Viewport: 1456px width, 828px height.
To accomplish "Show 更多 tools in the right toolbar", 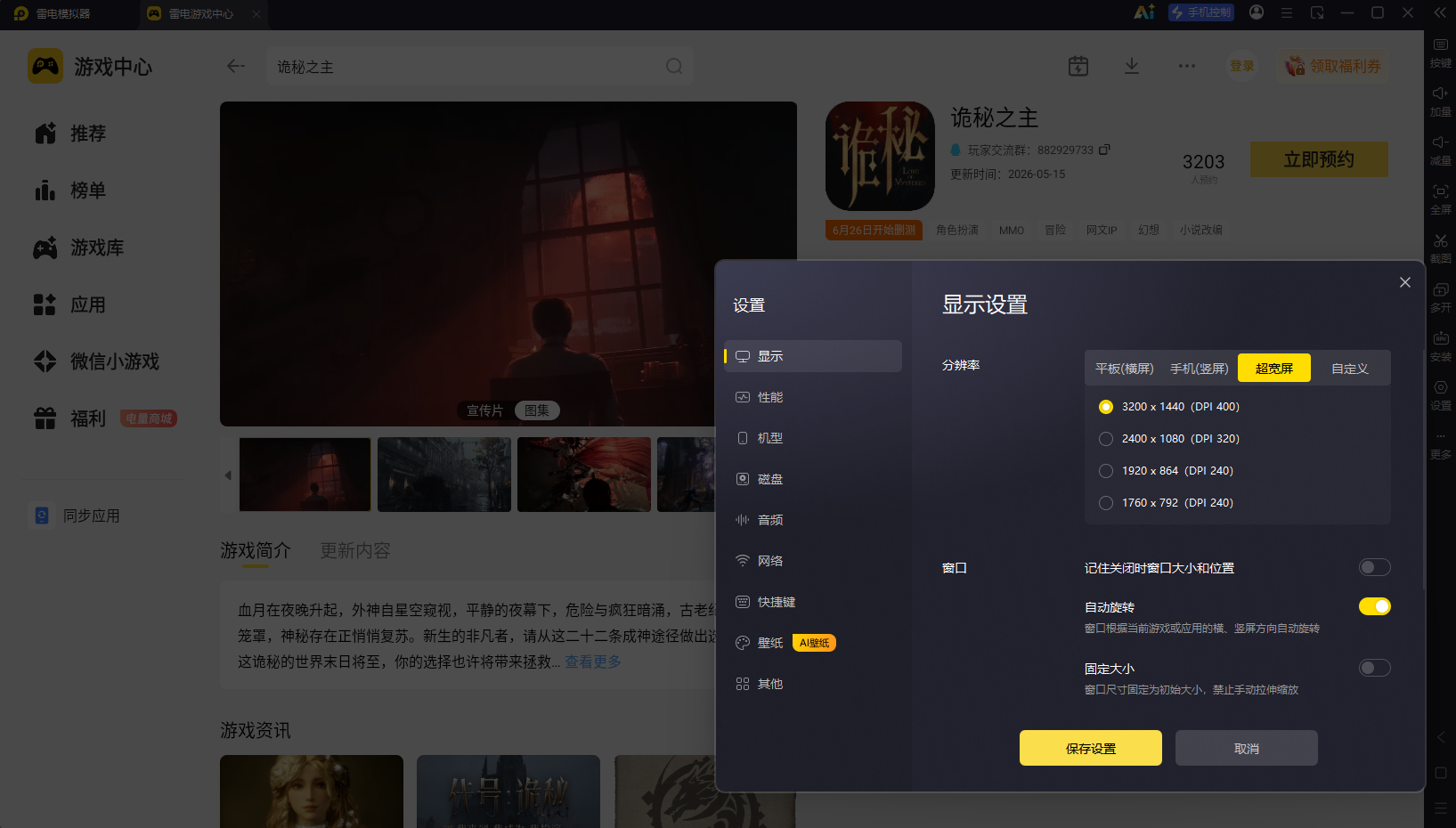I will 1440,444.
